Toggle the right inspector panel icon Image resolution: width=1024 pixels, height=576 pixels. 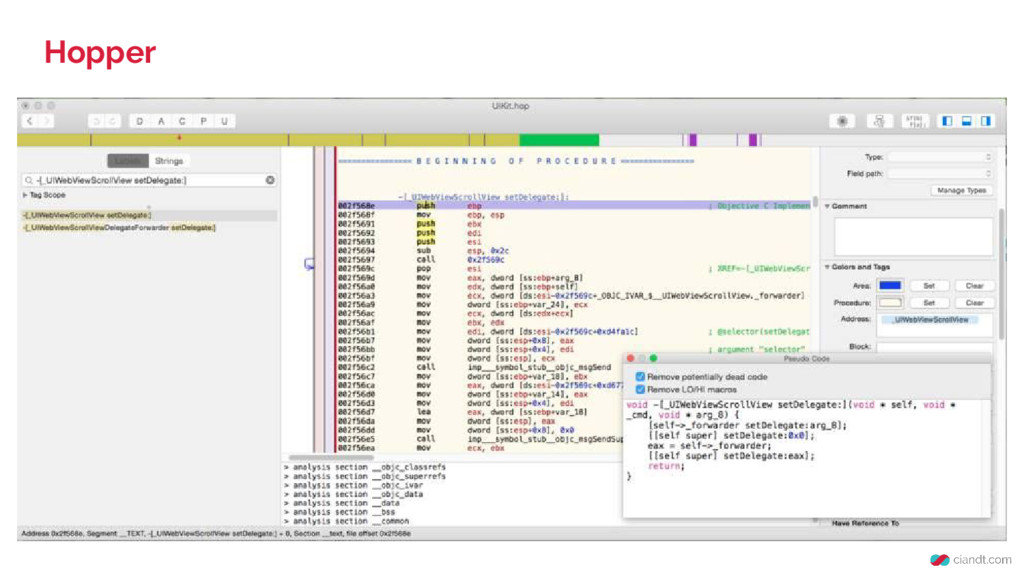click(986, 121)
